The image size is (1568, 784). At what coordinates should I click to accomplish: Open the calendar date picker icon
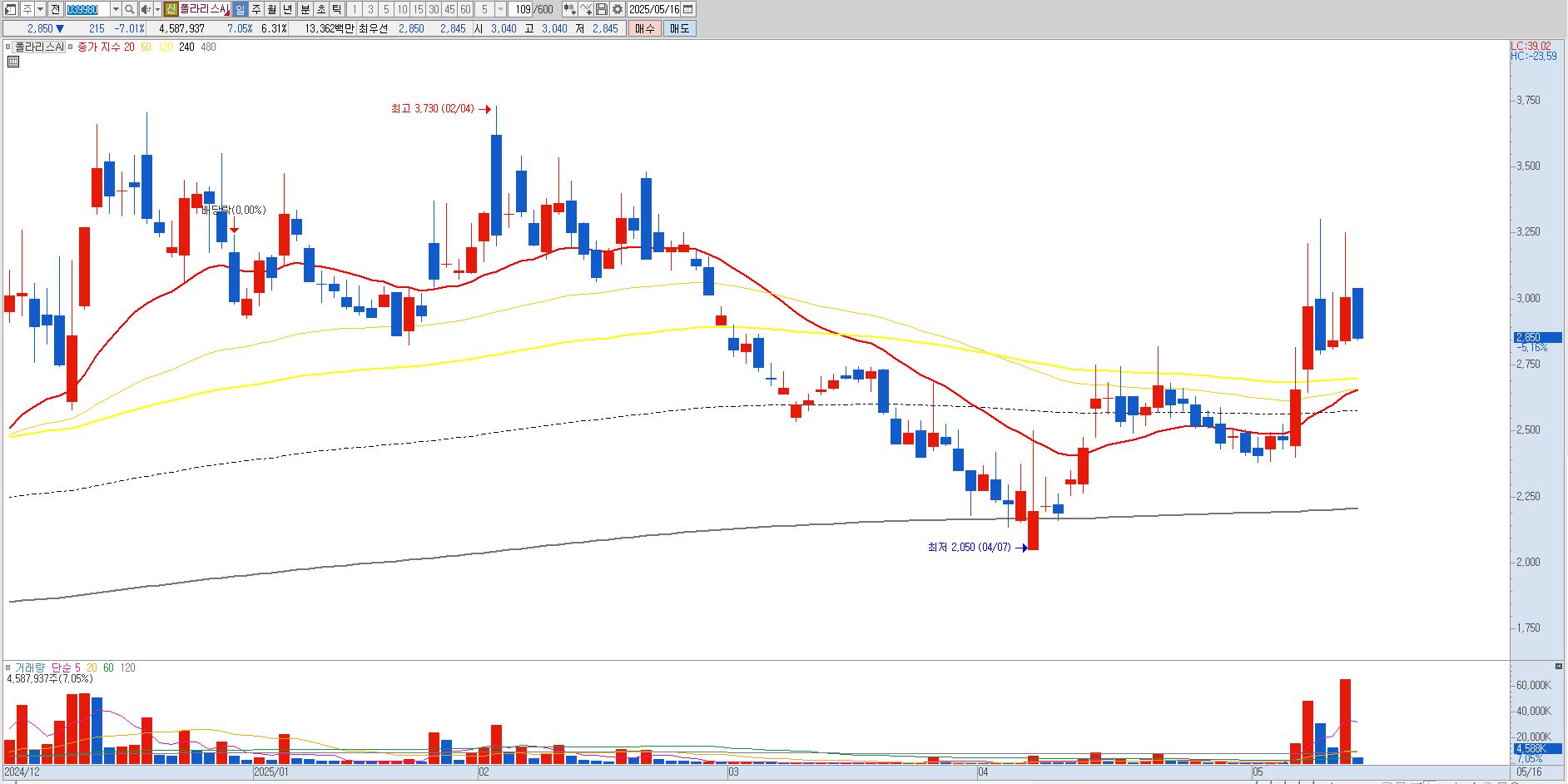tap(688, 9)
